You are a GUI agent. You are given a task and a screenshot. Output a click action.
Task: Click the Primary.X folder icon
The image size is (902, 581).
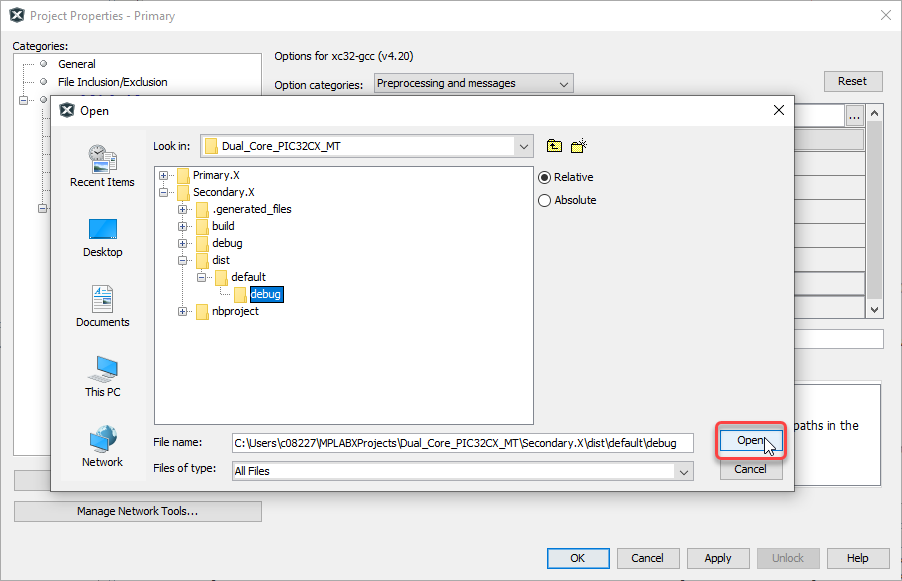184,175
